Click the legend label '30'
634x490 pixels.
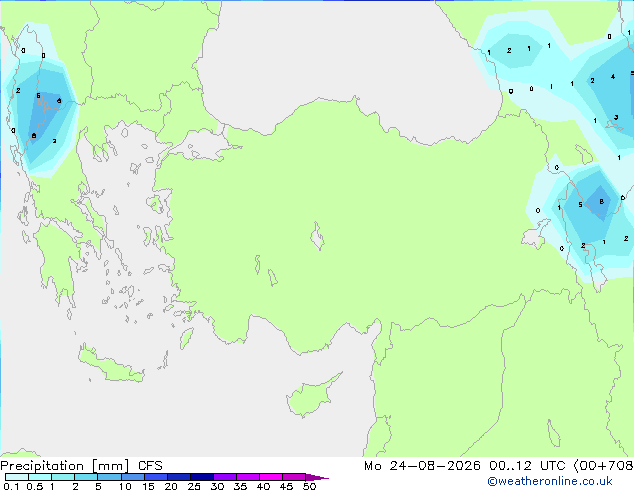coord(217,486)
